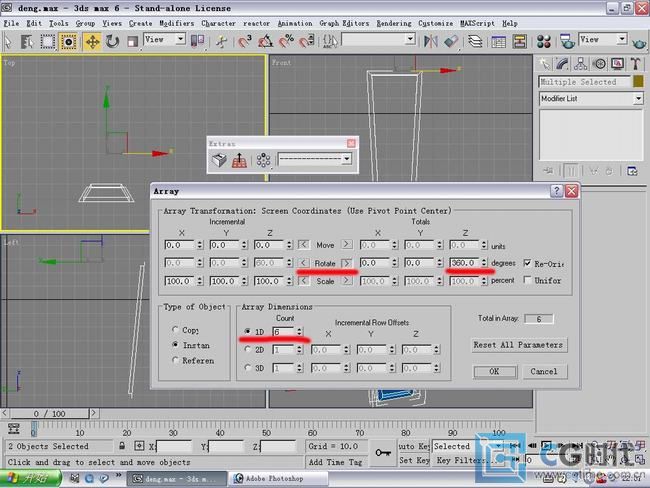Confirm the Array dialog with OK
Image resolution: width=650 pixels, height=488 pixels.
(495, 371)
